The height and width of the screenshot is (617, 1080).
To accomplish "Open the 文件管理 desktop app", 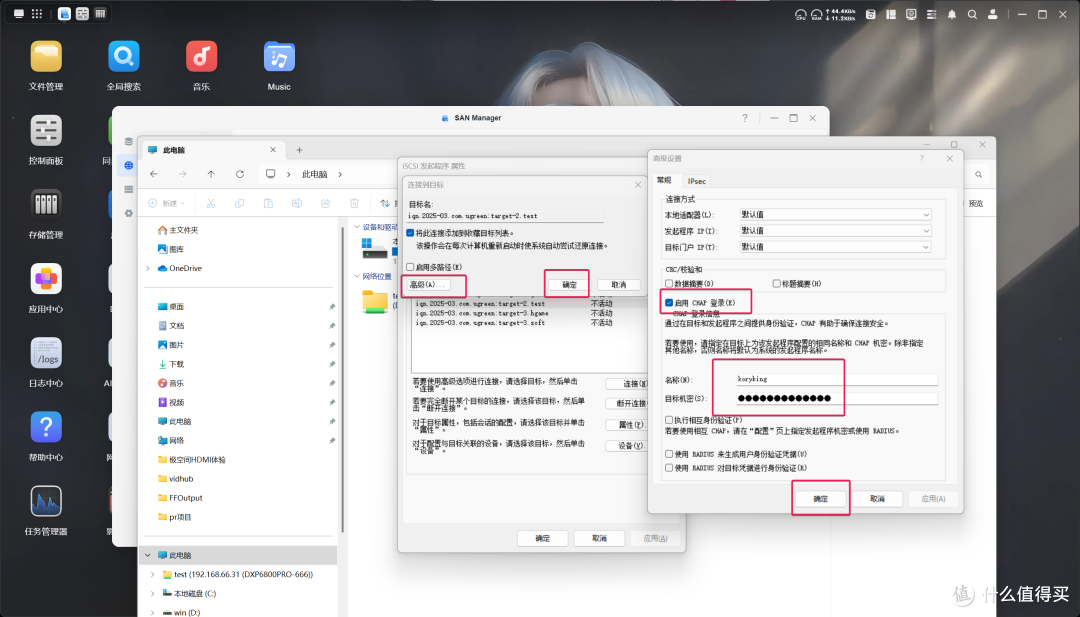I will pos(46,57).
